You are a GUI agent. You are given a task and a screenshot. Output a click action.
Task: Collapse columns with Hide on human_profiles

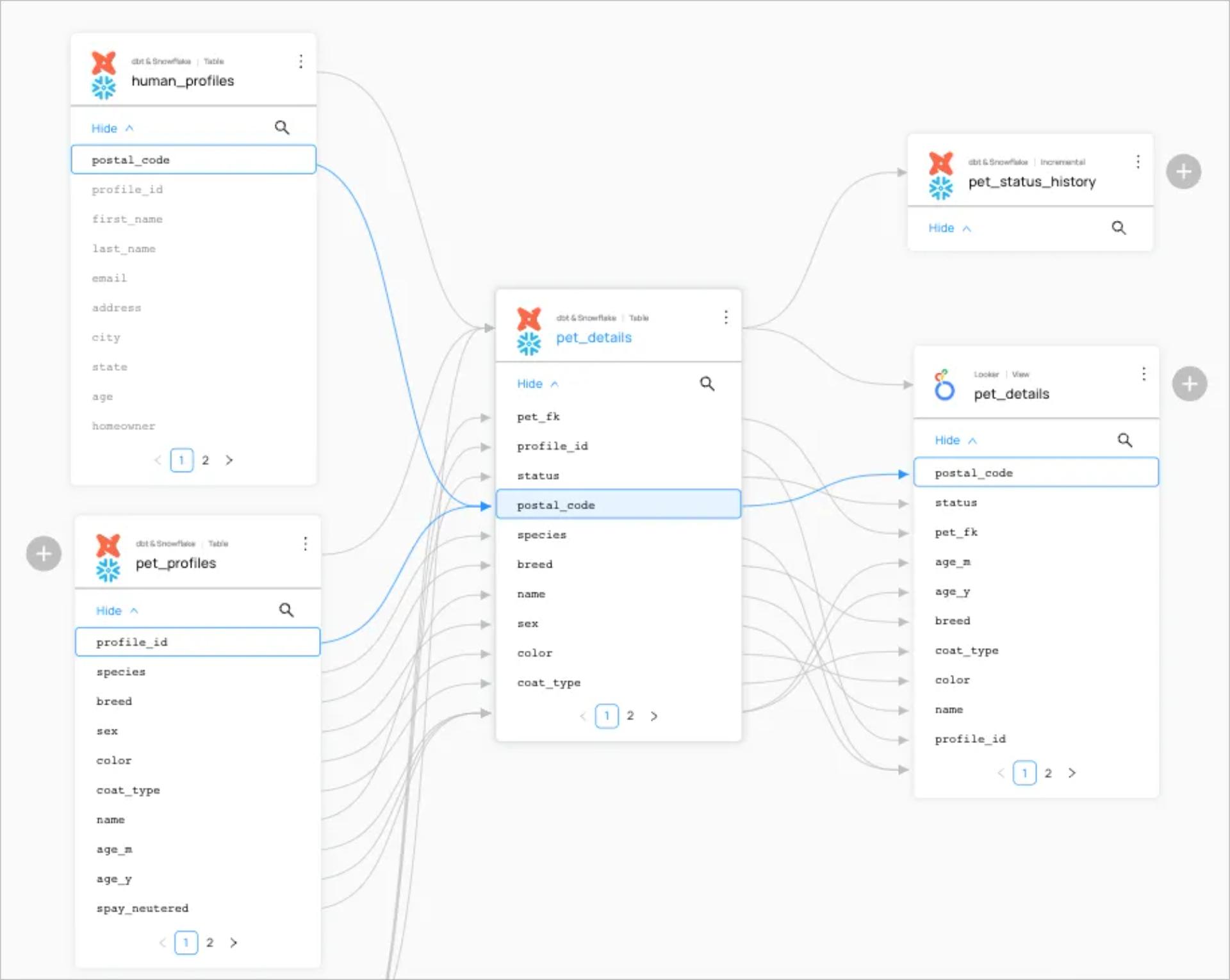pos(112,128)
